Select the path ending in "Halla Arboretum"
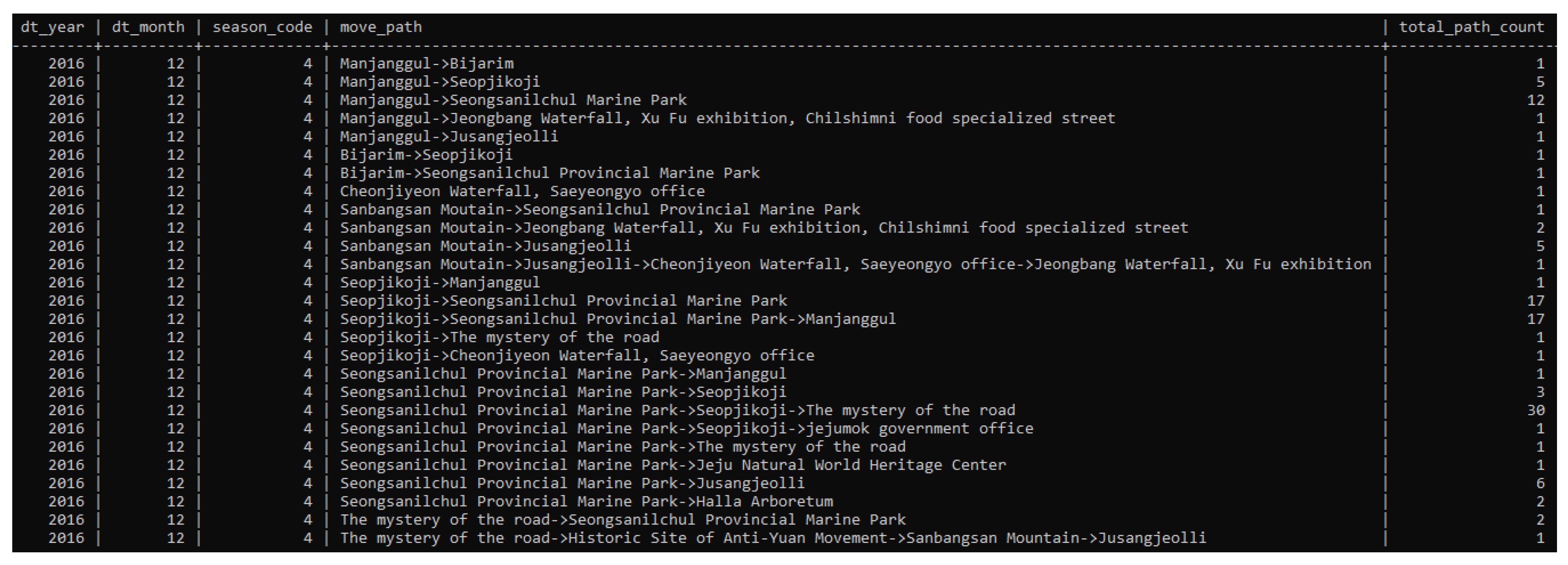This screenshot has height=565, width=1568. (586, 502)
